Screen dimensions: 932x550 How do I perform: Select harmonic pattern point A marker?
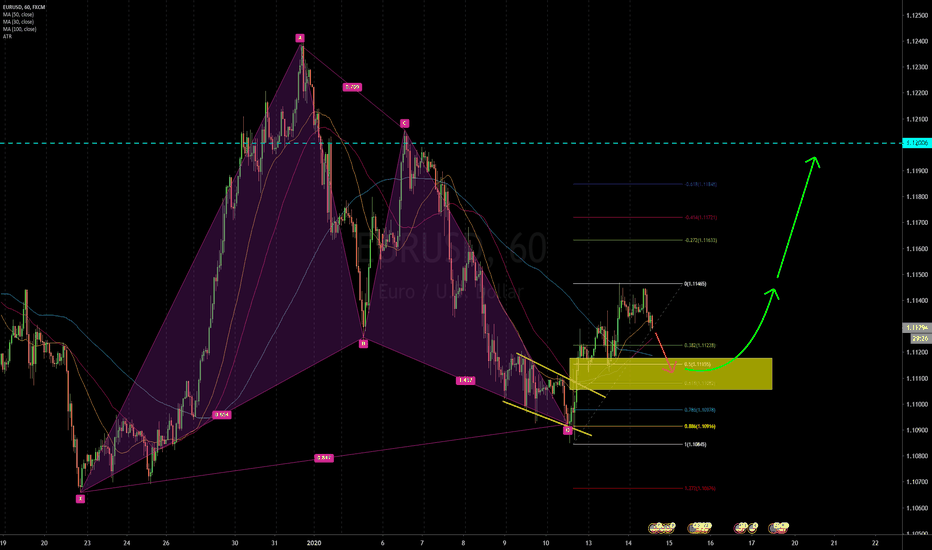(x=298, y=38)
